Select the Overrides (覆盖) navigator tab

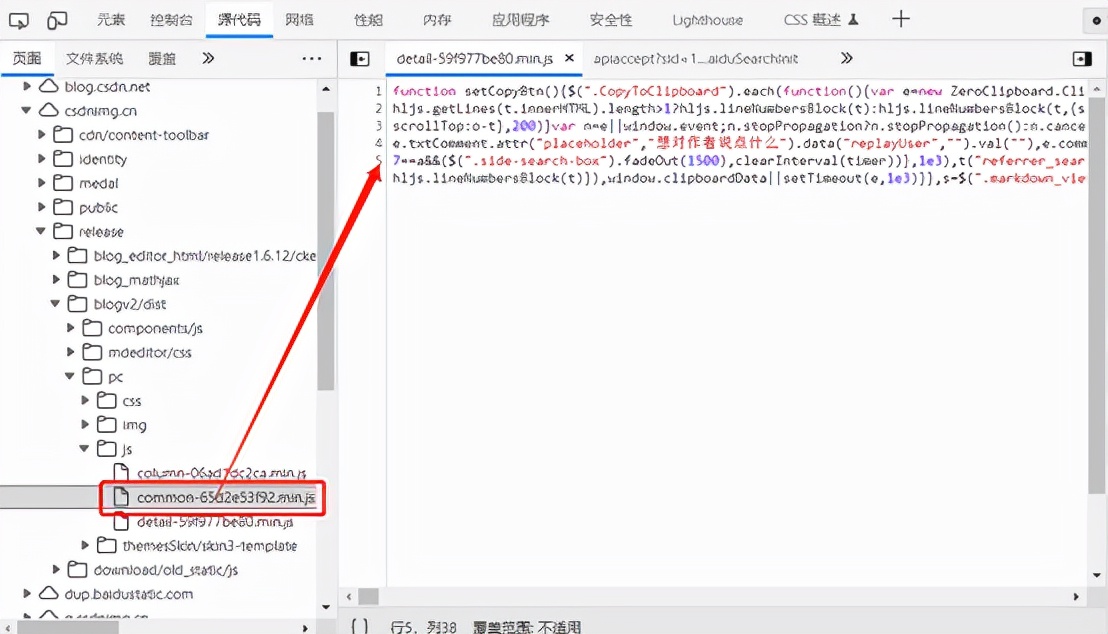pos(162,59)
